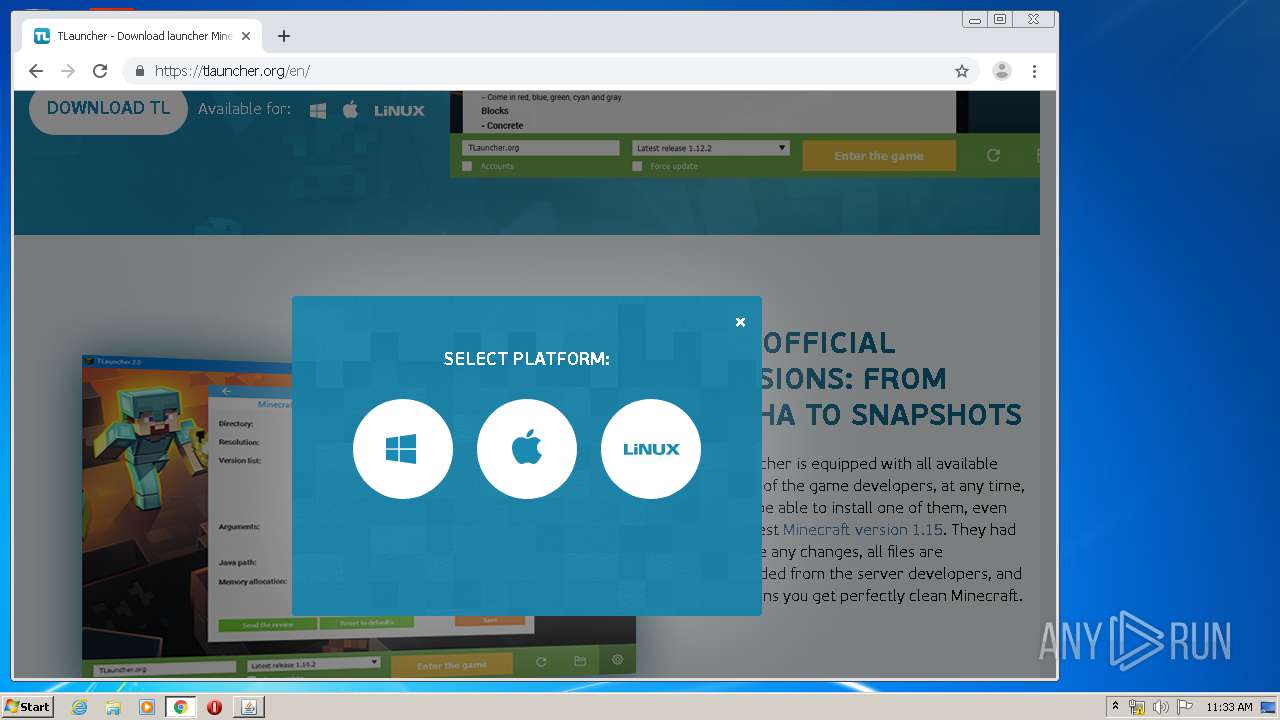Launch Internet Explorer from taskbar
Image resolution: width=1280 pixels, height=720 pixels.
click(x=79, y=707)
